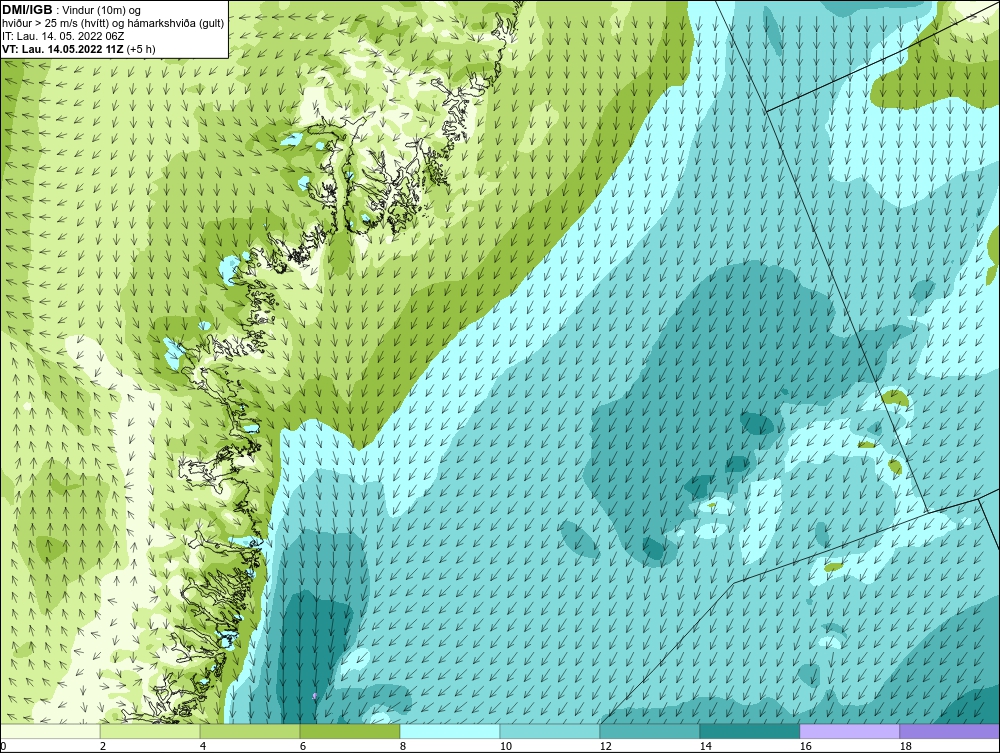This screenshot has height=753, width=1000.
Task: Click the 8–10 m/s pale cyan legend swatch
Action: (450, 731)
